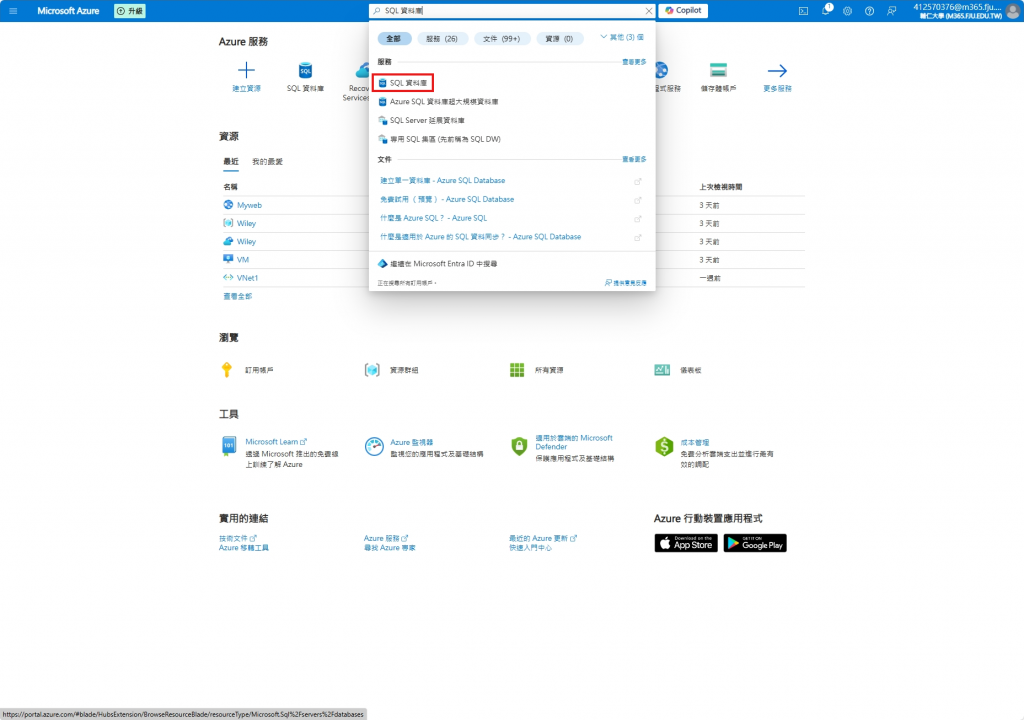Click the VNet1 virtual network icon

(228, 278)
